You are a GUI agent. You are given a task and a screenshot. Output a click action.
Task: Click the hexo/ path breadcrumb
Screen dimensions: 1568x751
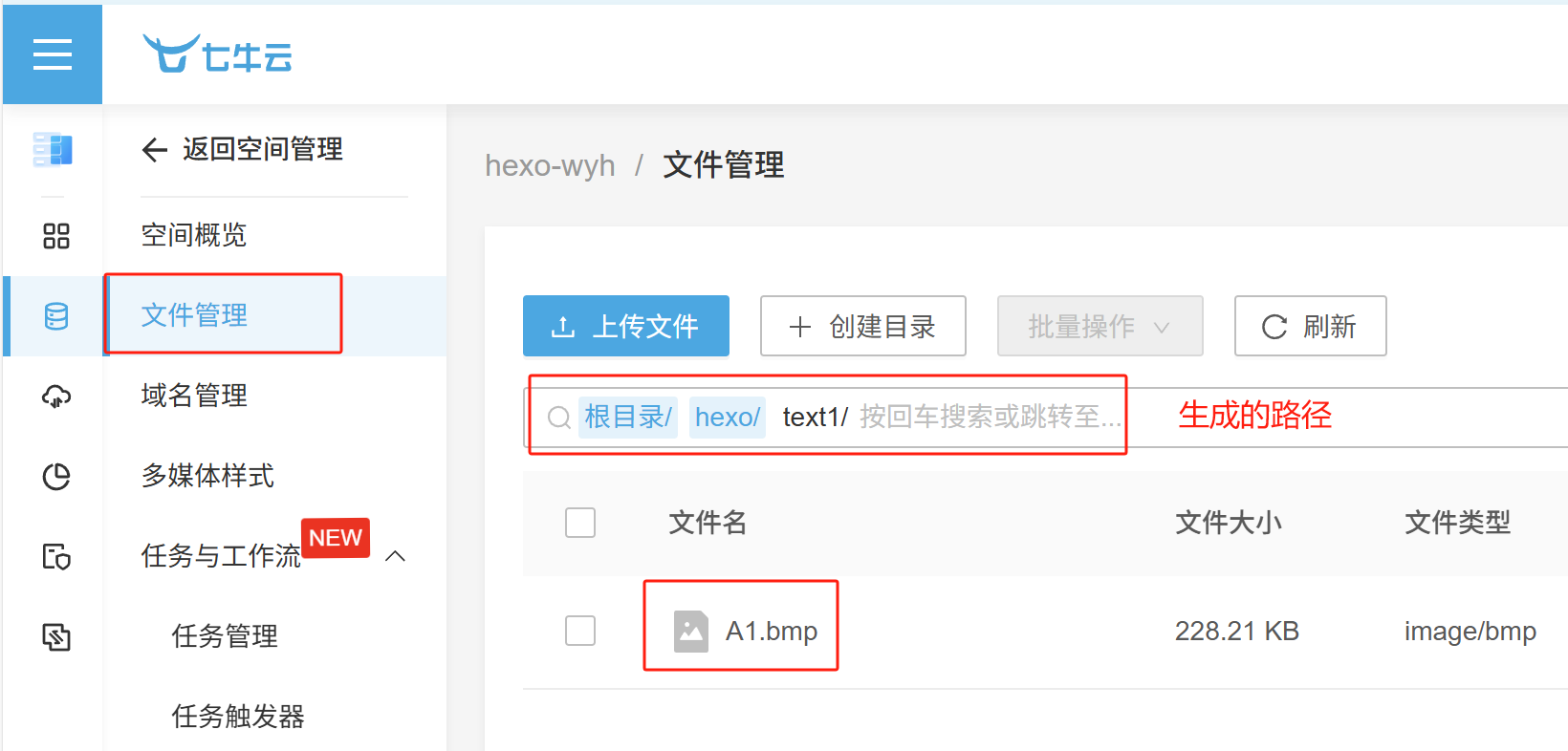(x=727, y=418)
